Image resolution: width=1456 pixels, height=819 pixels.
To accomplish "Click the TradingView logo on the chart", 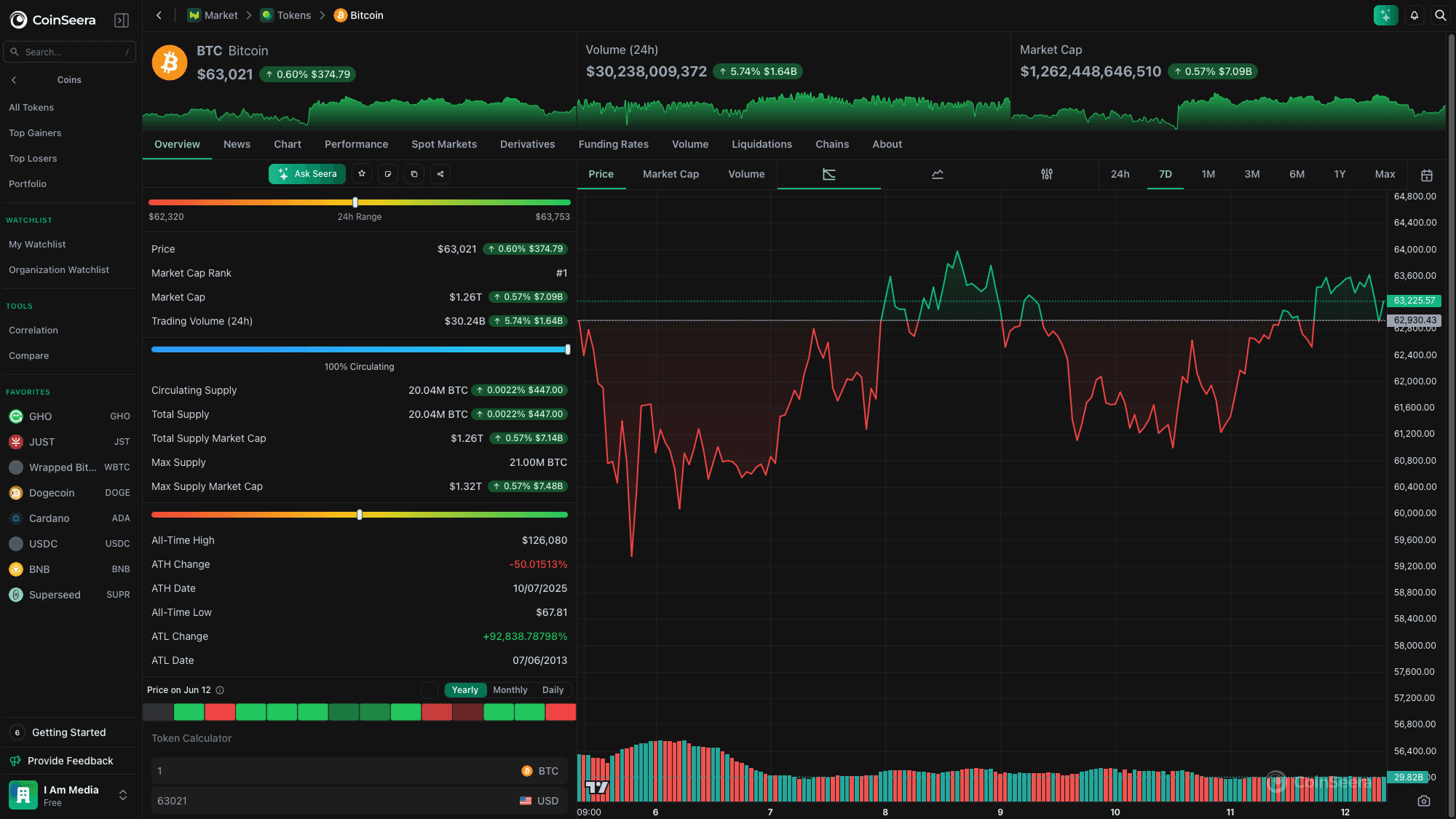I will coord(597,787).
